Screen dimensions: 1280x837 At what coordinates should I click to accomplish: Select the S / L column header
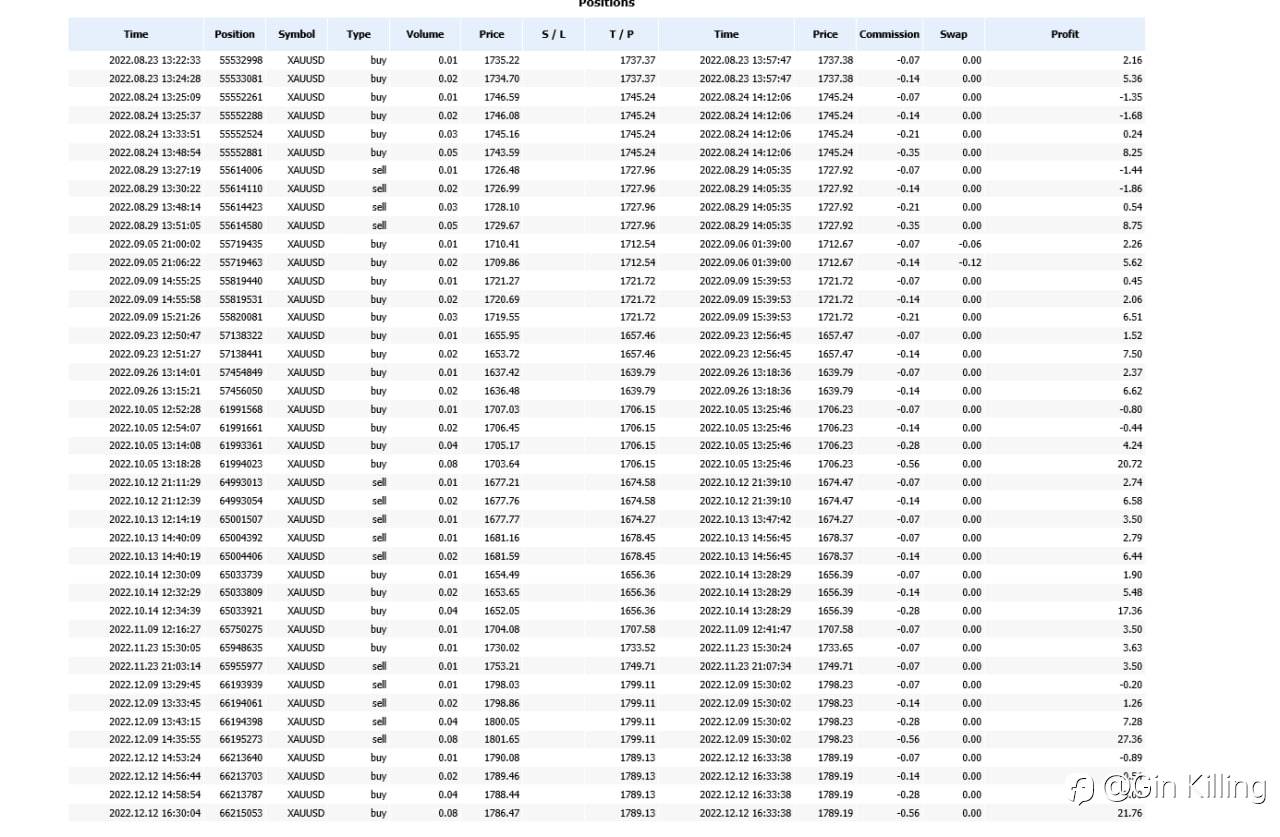554,34
